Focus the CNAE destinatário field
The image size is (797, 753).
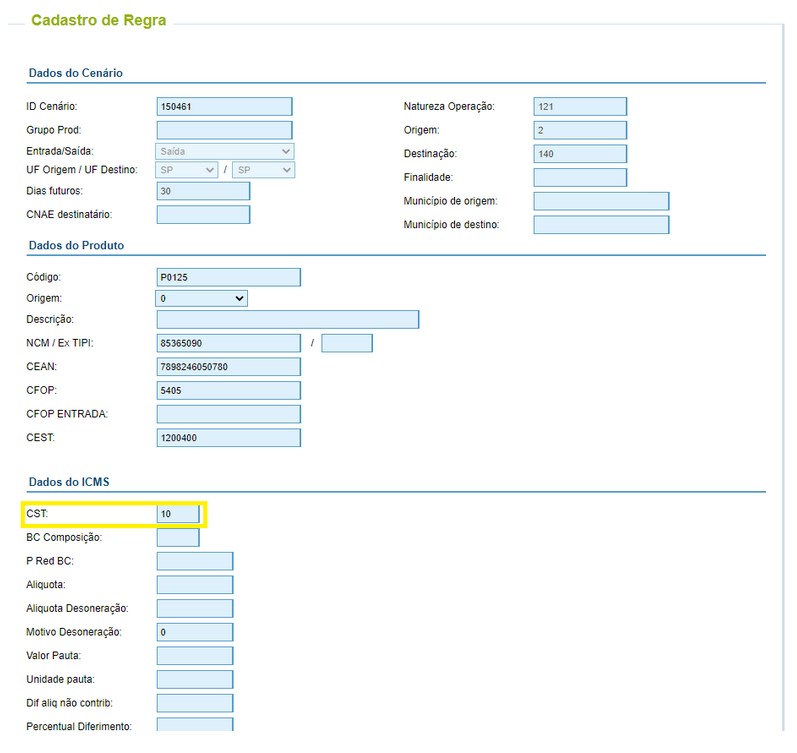coord(203,215)
